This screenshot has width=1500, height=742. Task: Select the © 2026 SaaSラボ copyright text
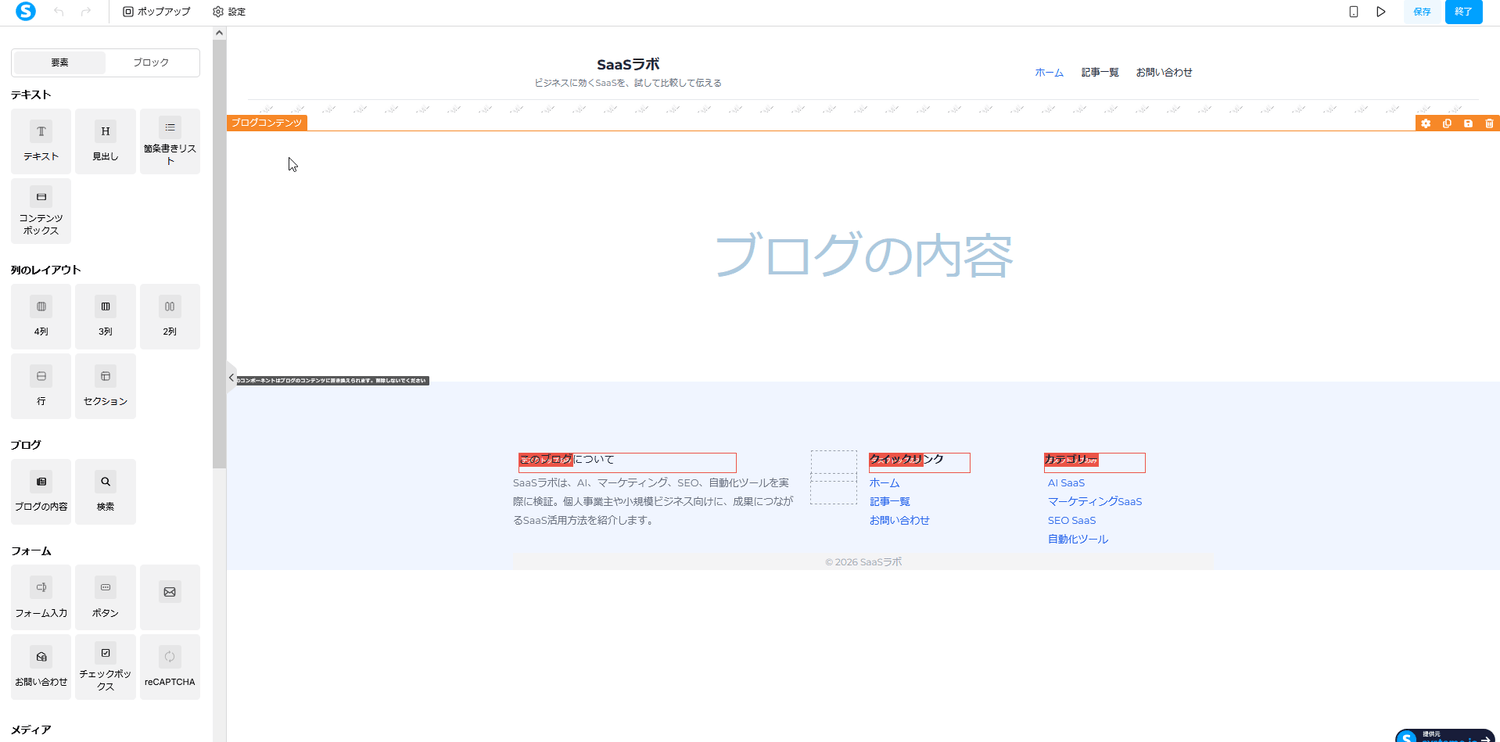tap(863, 562)
